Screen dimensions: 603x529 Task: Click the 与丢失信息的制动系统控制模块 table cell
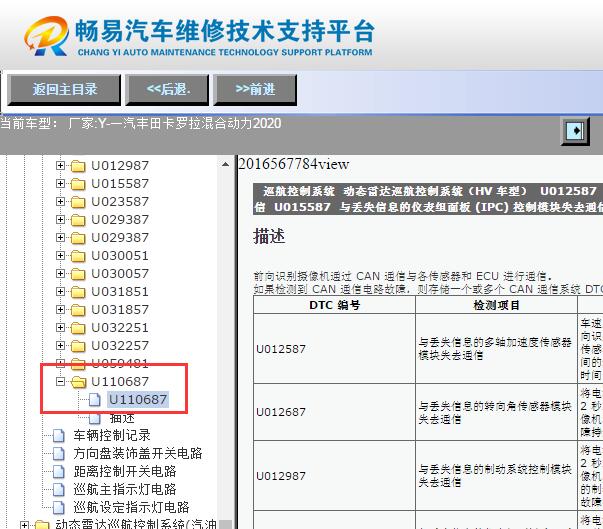click(495, 476)
